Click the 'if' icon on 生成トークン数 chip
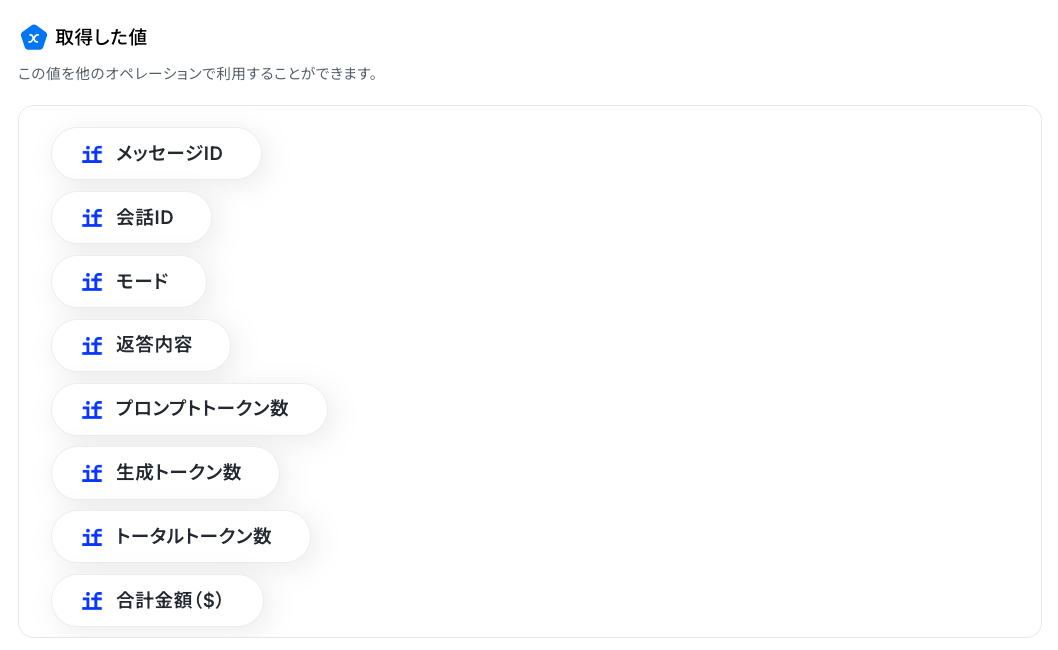This screenshot has width=1058, height=650. pos(92,474)
